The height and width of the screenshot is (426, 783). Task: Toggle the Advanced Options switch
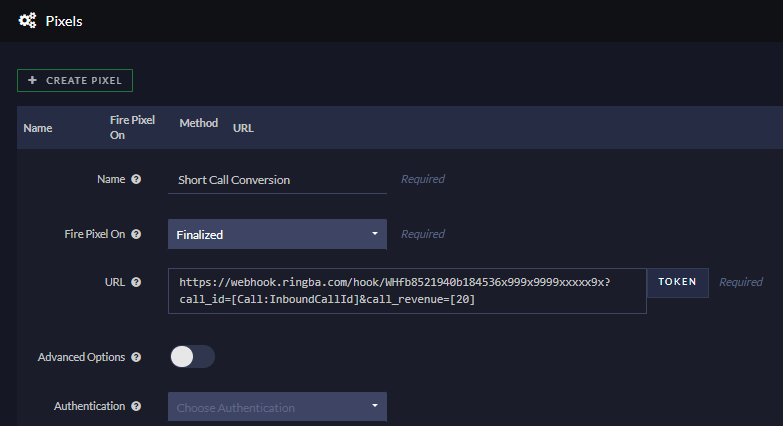(192, 357)
